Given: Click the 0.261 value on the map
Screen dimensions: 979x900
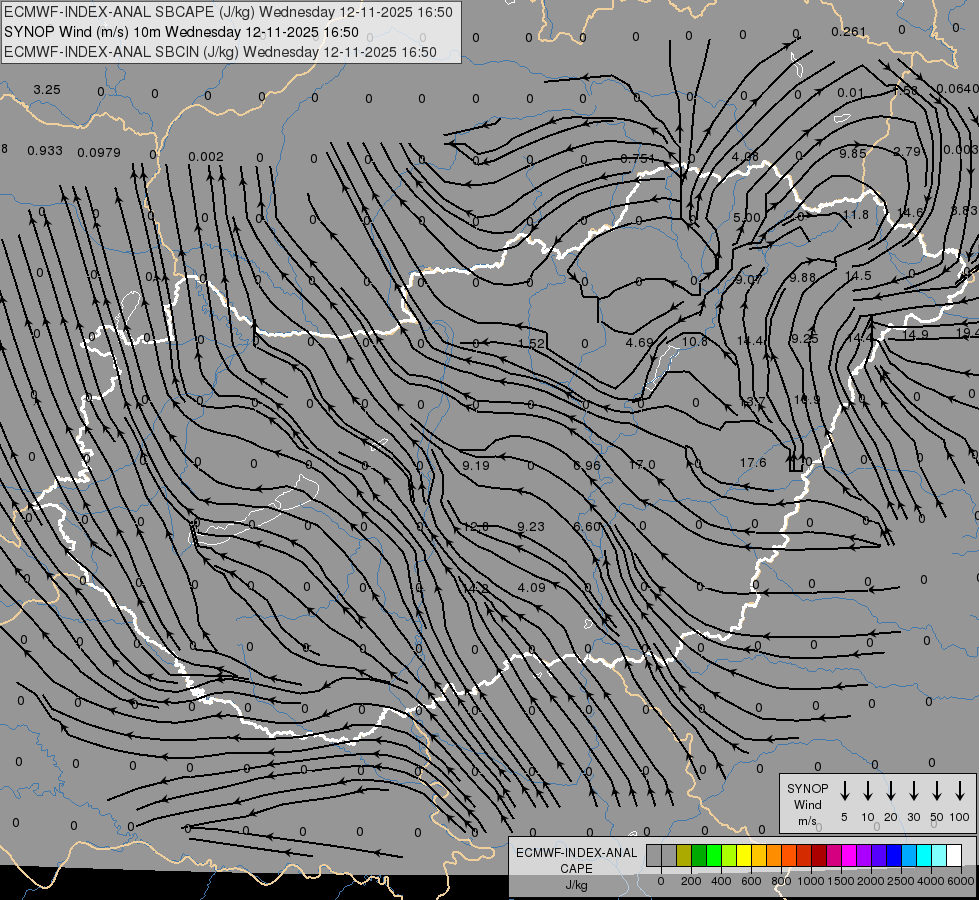Looking at the screenshot, I should point(849,31).
